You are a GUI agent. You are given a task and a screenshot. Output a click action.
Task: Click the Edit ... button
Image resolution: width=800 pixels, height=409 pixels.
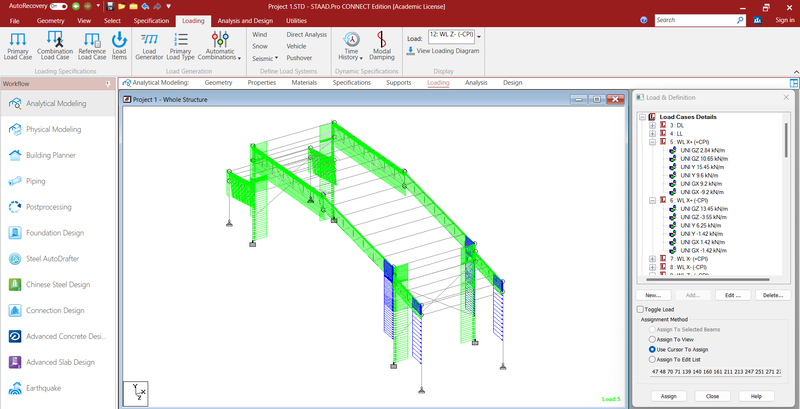tap(733, 295)
